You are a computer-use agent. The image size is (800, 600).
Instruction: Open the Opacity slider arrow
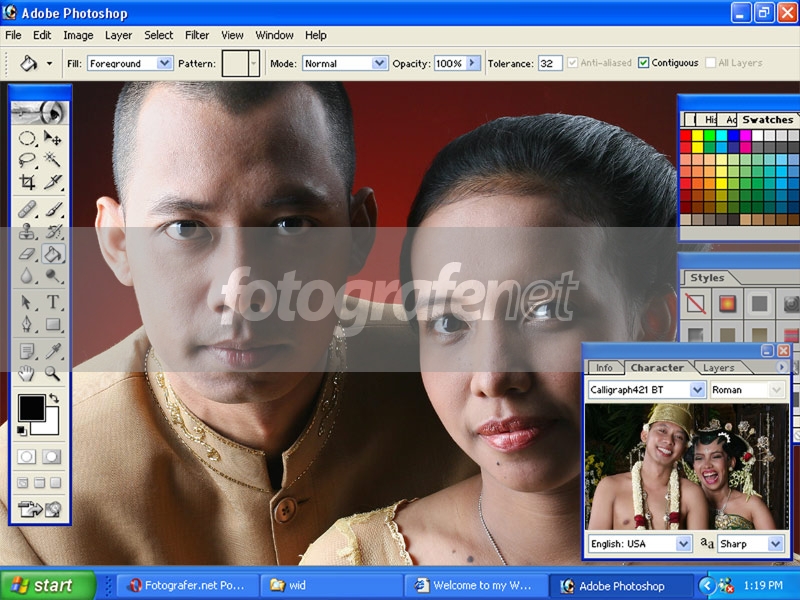[x=472, y=63]
